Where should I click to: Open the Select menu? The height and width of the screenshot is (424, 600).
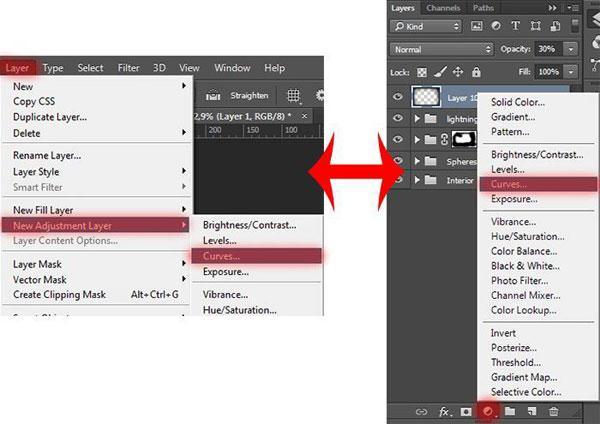90,68
